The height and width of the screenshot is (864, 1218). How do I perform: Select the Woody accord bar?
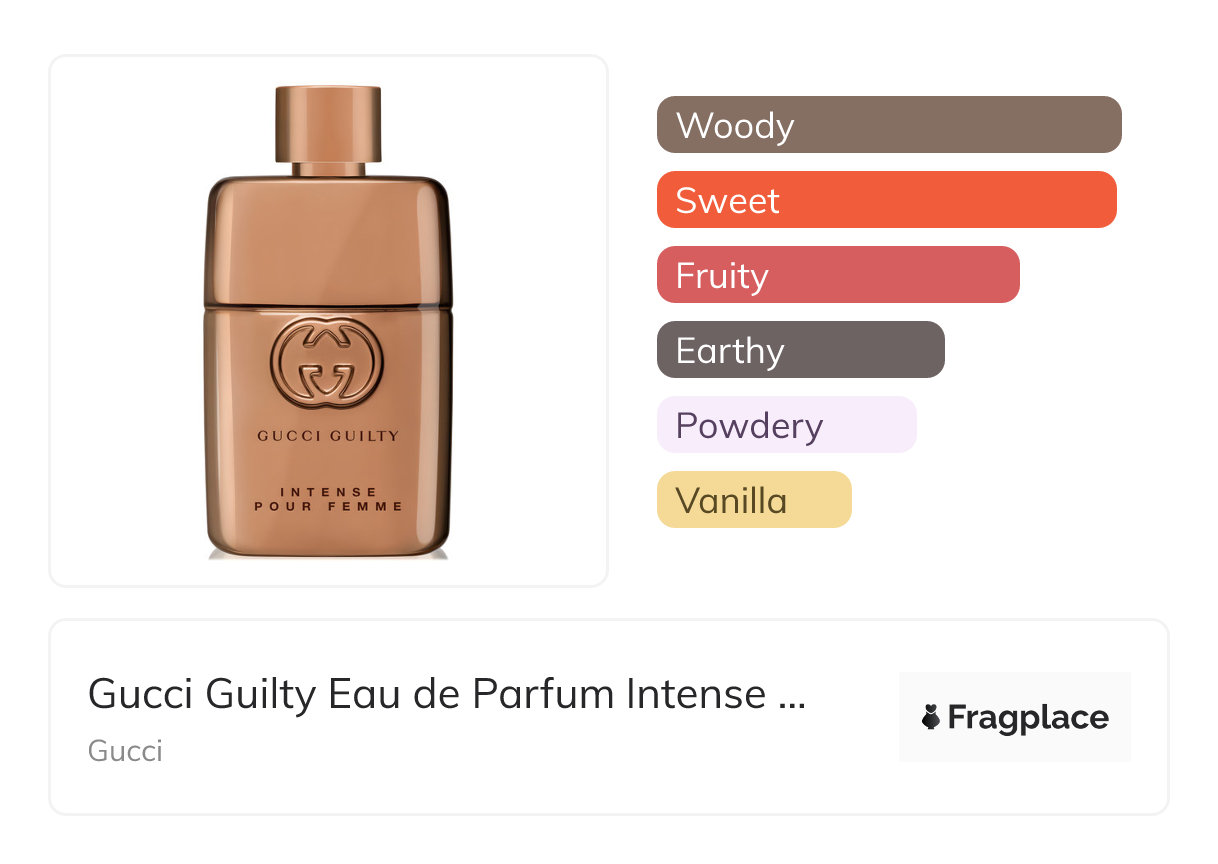(x=889, y=125)
